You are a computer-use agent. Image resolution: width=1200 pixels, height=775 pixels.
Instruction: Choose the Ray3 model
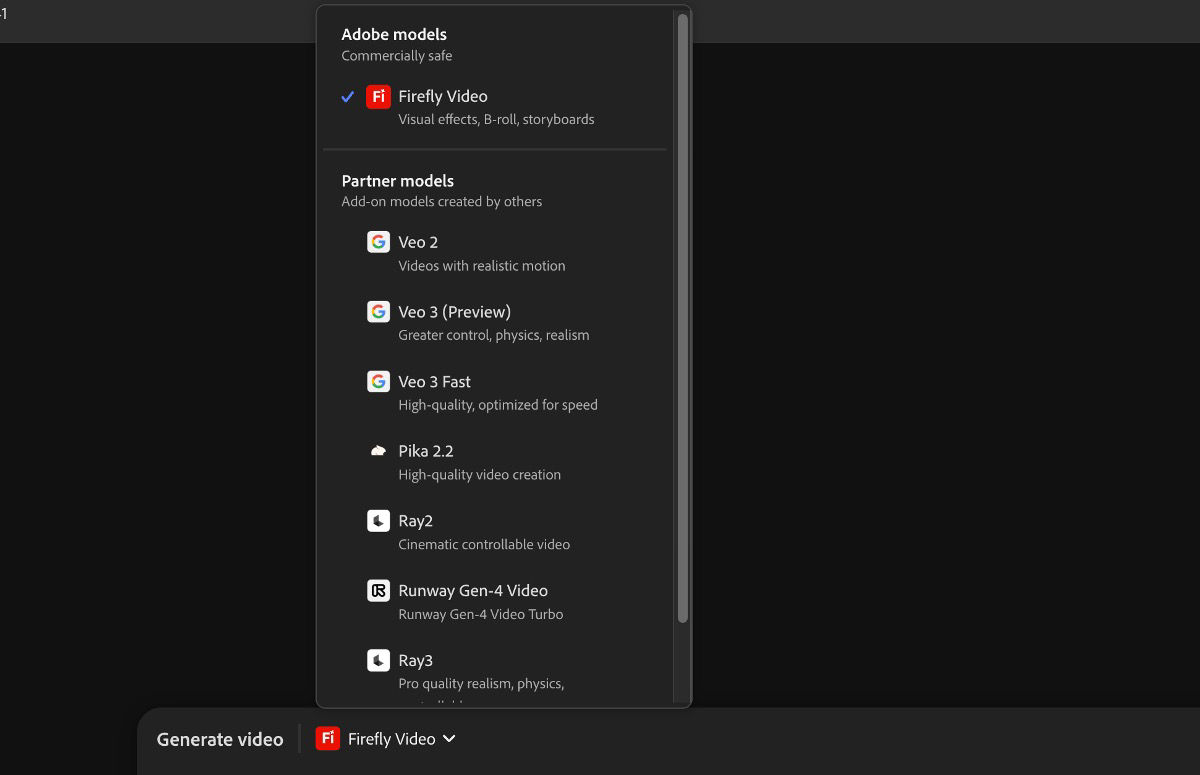[497, 675]
